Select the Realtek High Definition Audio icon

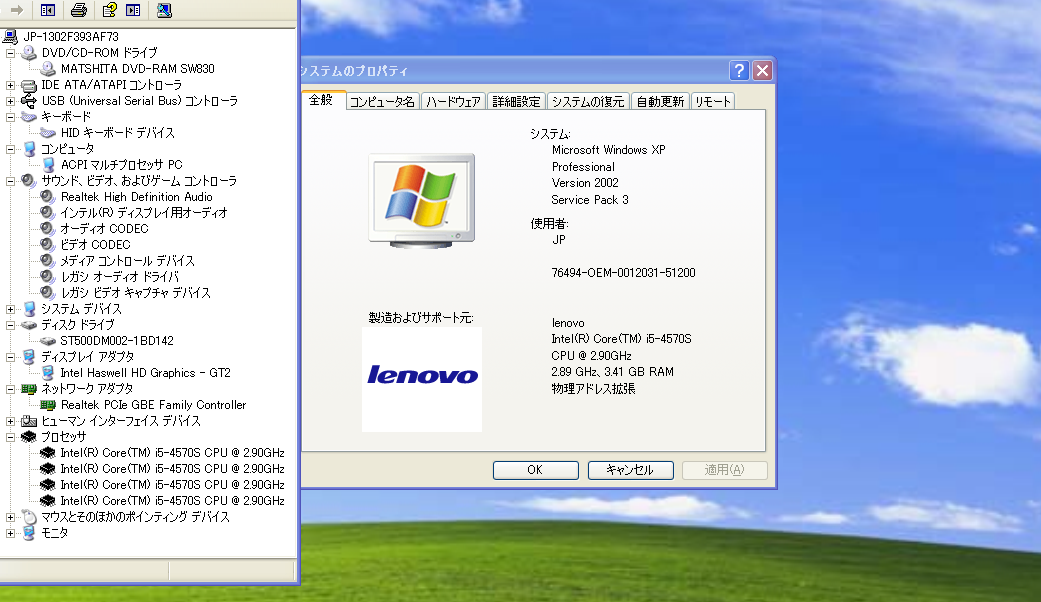(47, 196)
